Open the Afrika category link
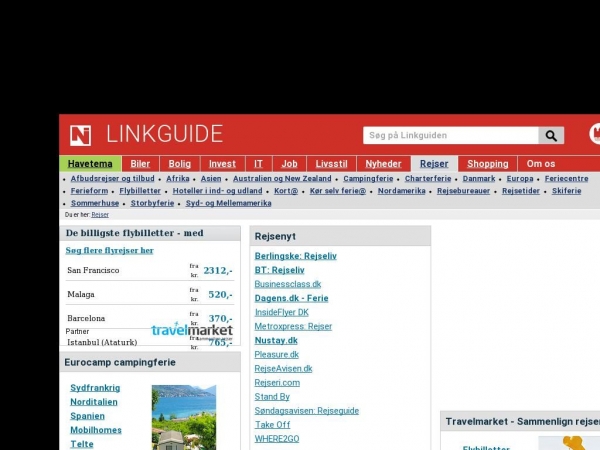This screenshot has height=450, width=600. 178,178
